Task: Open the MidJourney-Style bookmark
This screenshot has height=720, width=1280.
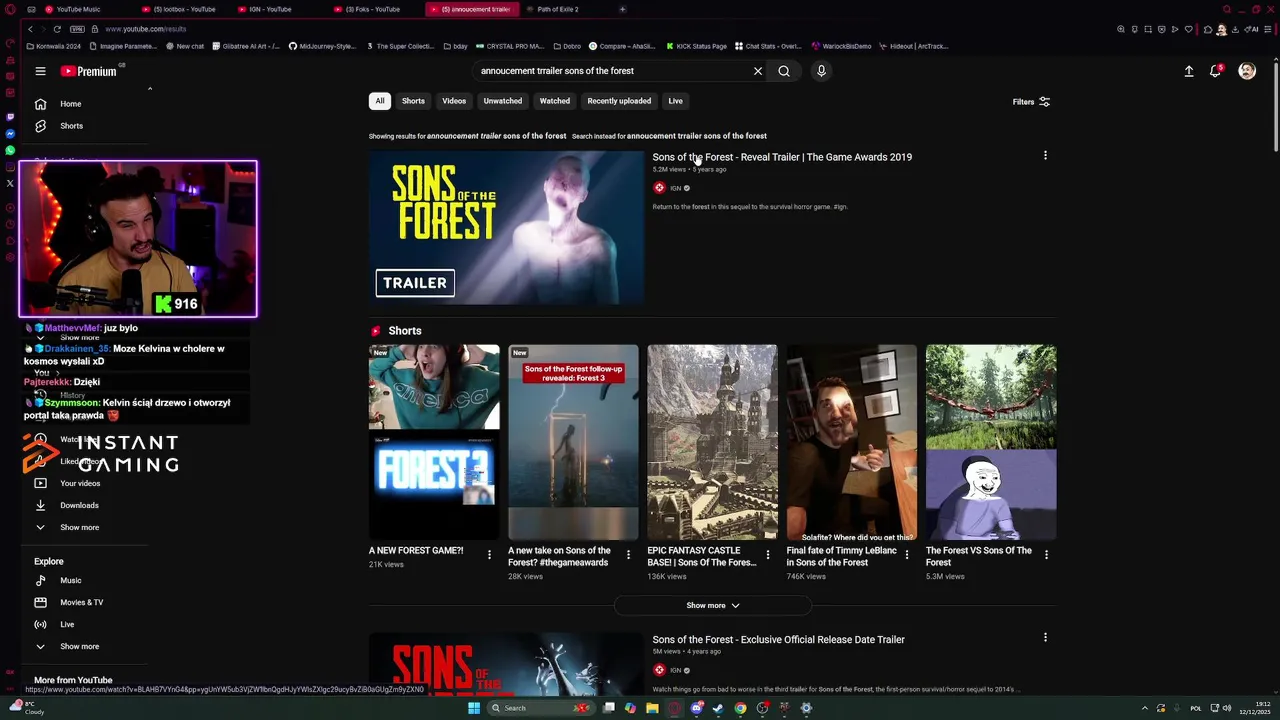Action: [322, 46]
